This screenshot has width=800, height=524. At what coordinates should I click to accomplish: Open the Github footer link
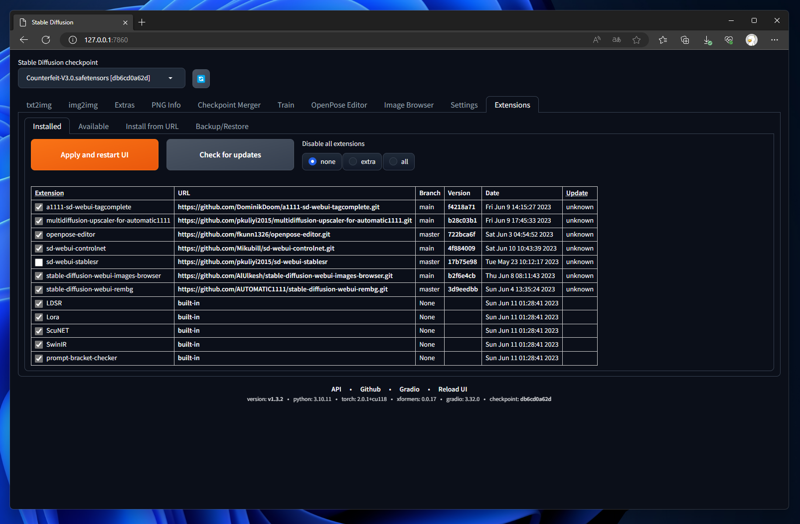pyautogui.click(x=370, y=389)
